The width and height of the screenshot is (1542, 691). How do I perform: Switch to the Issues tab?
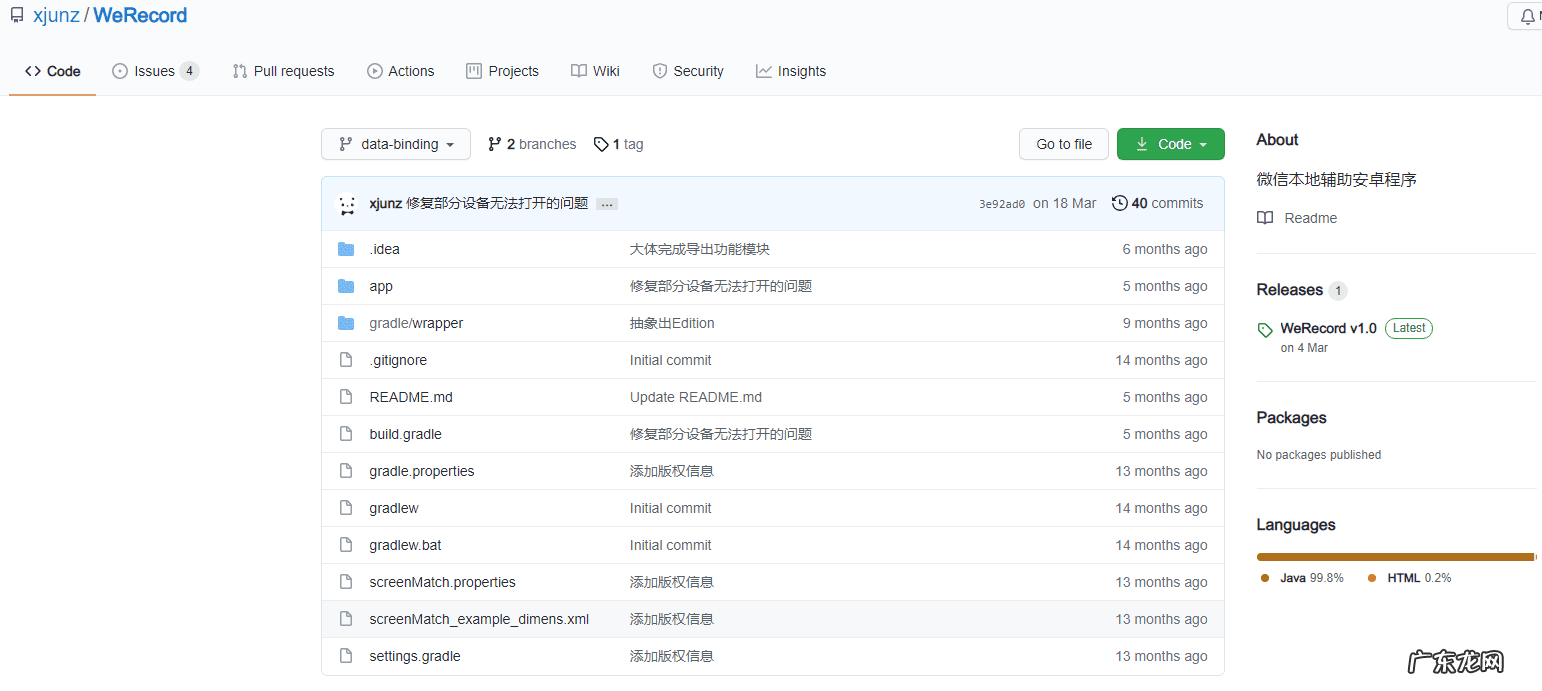(x=154, y=71)
